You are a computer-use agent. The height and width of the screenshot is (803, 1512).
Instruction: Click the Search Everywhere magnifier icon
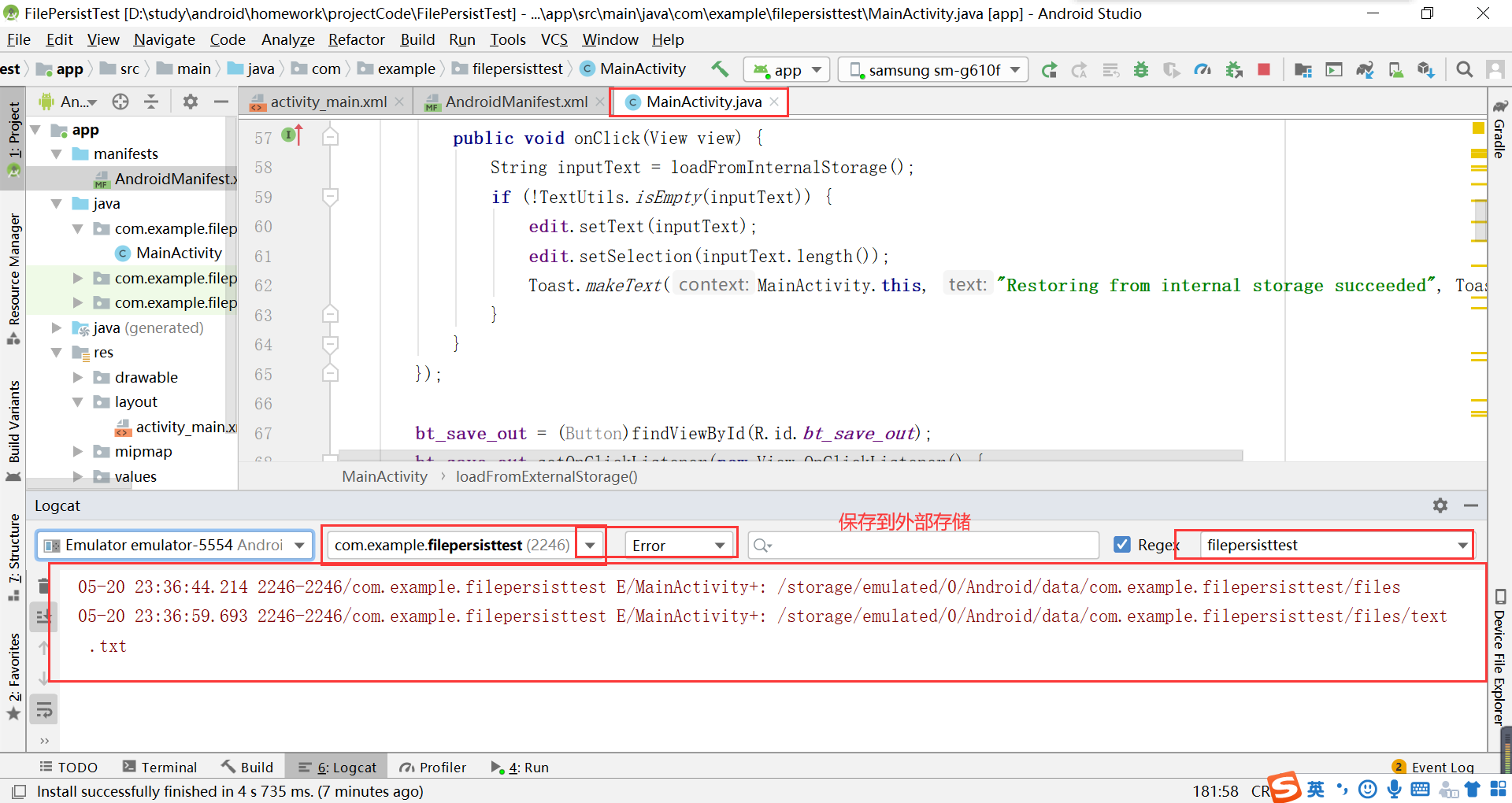coord(1464,70)
